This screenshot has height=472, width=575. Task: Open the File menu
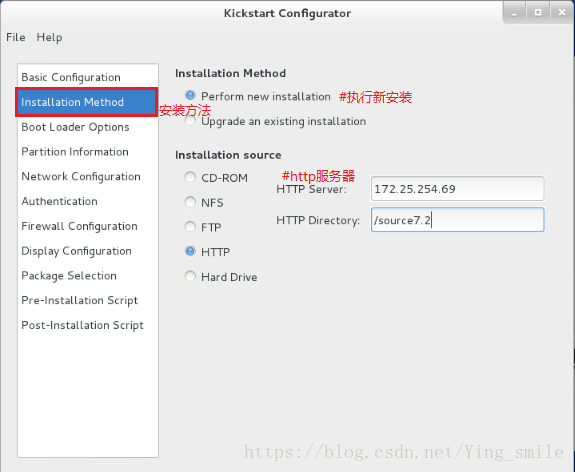(x=16, y=37)
